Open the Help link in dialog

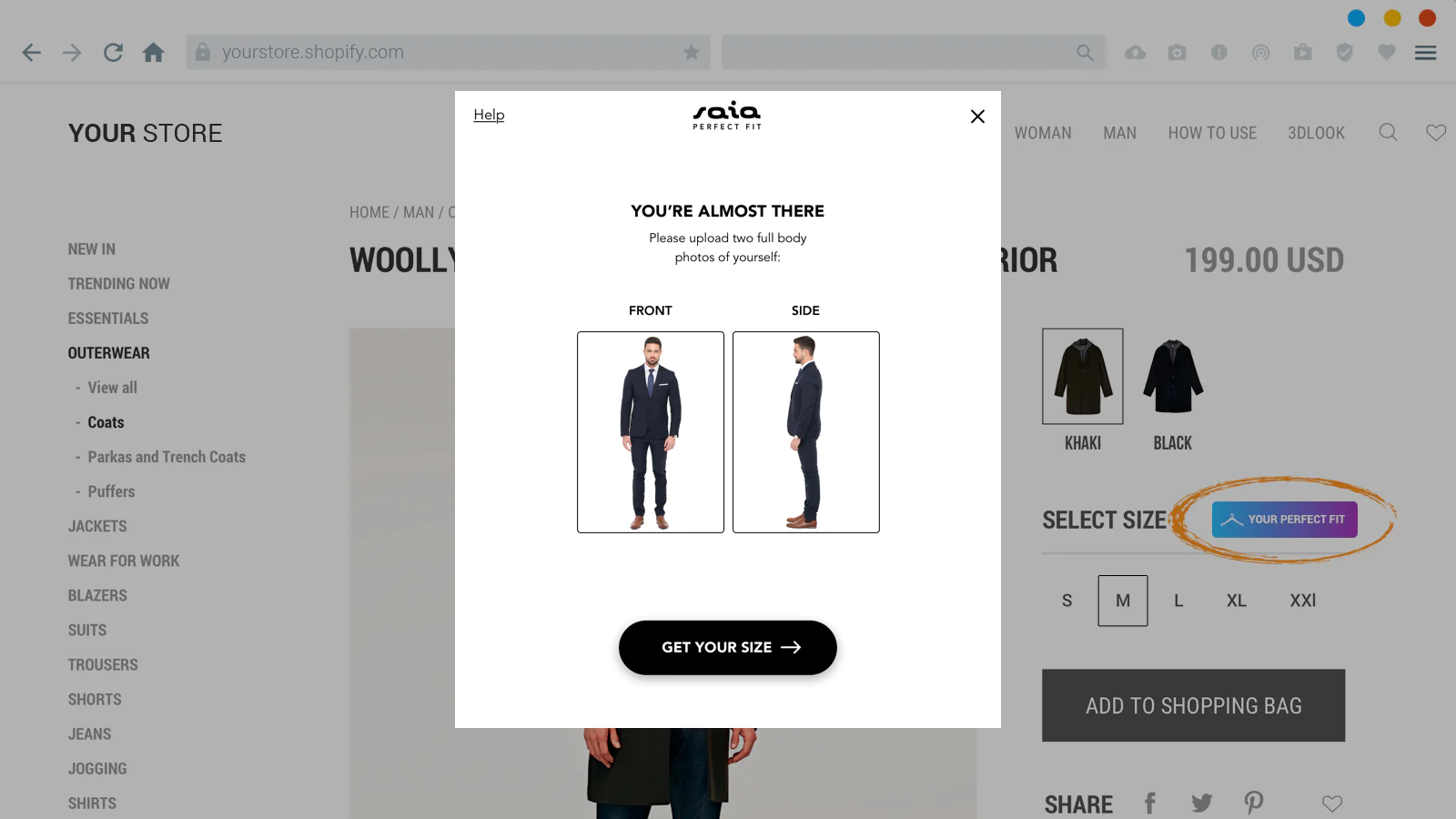pyautogui.click(x=489, y=115)
